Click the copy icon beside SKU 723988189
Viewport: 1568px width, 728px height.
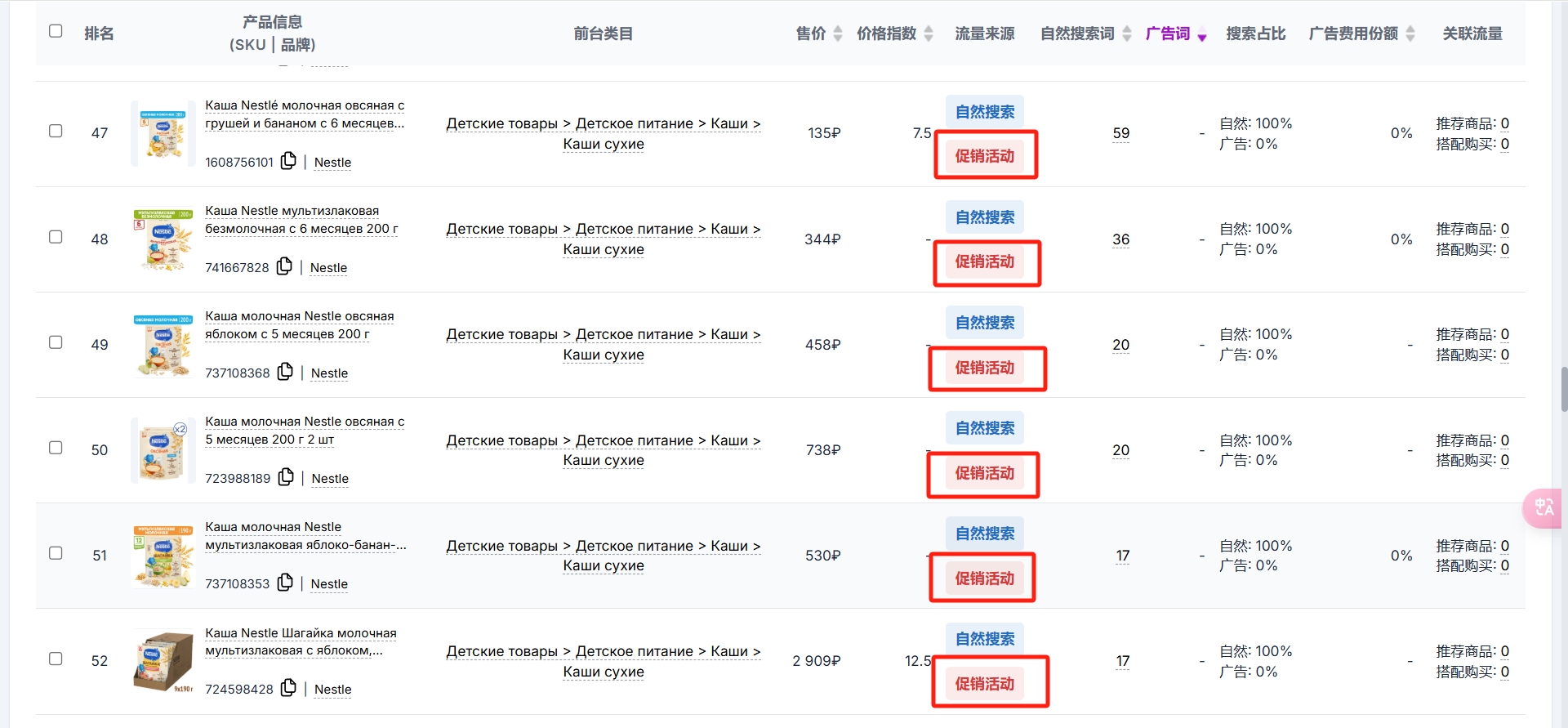(286, 477)
